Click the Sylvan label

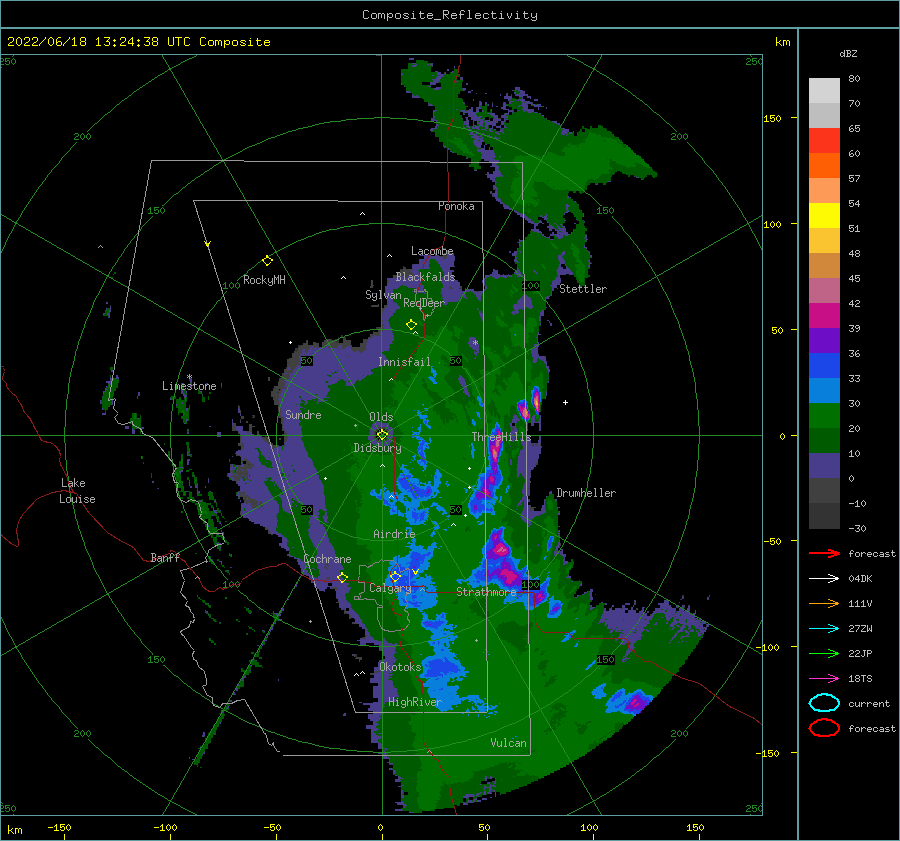(x=383, y=295)
